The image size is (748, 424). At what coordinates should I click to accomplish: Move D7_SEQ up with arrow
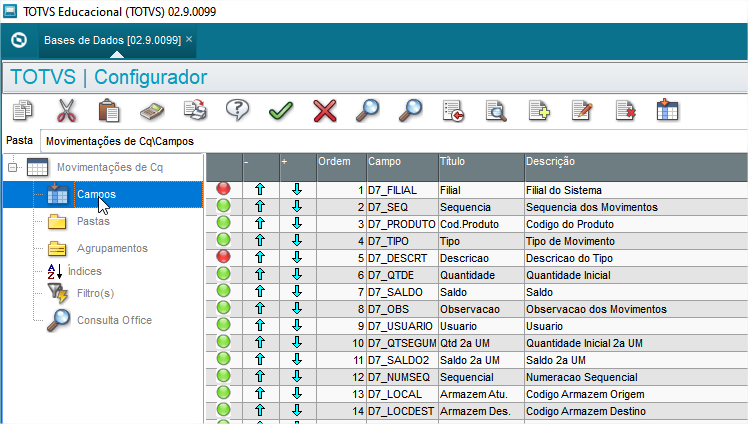tap(260, 207)
